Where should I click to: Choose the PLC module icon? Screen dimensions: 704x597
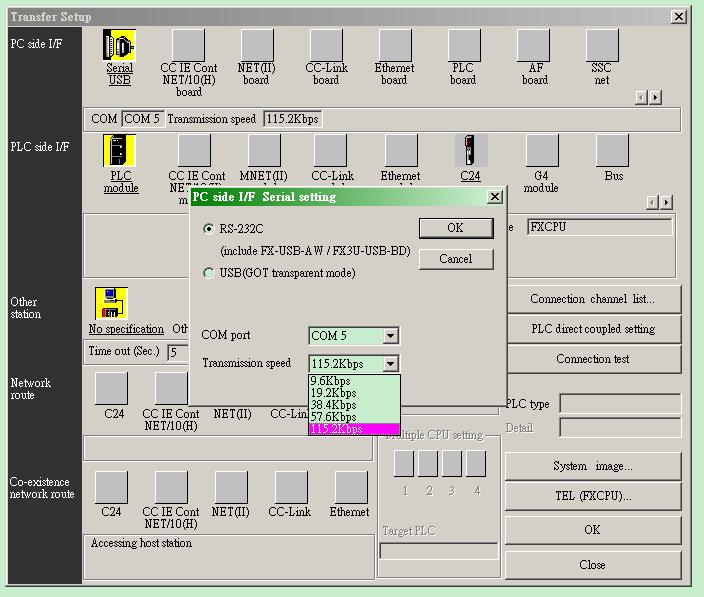120,151
